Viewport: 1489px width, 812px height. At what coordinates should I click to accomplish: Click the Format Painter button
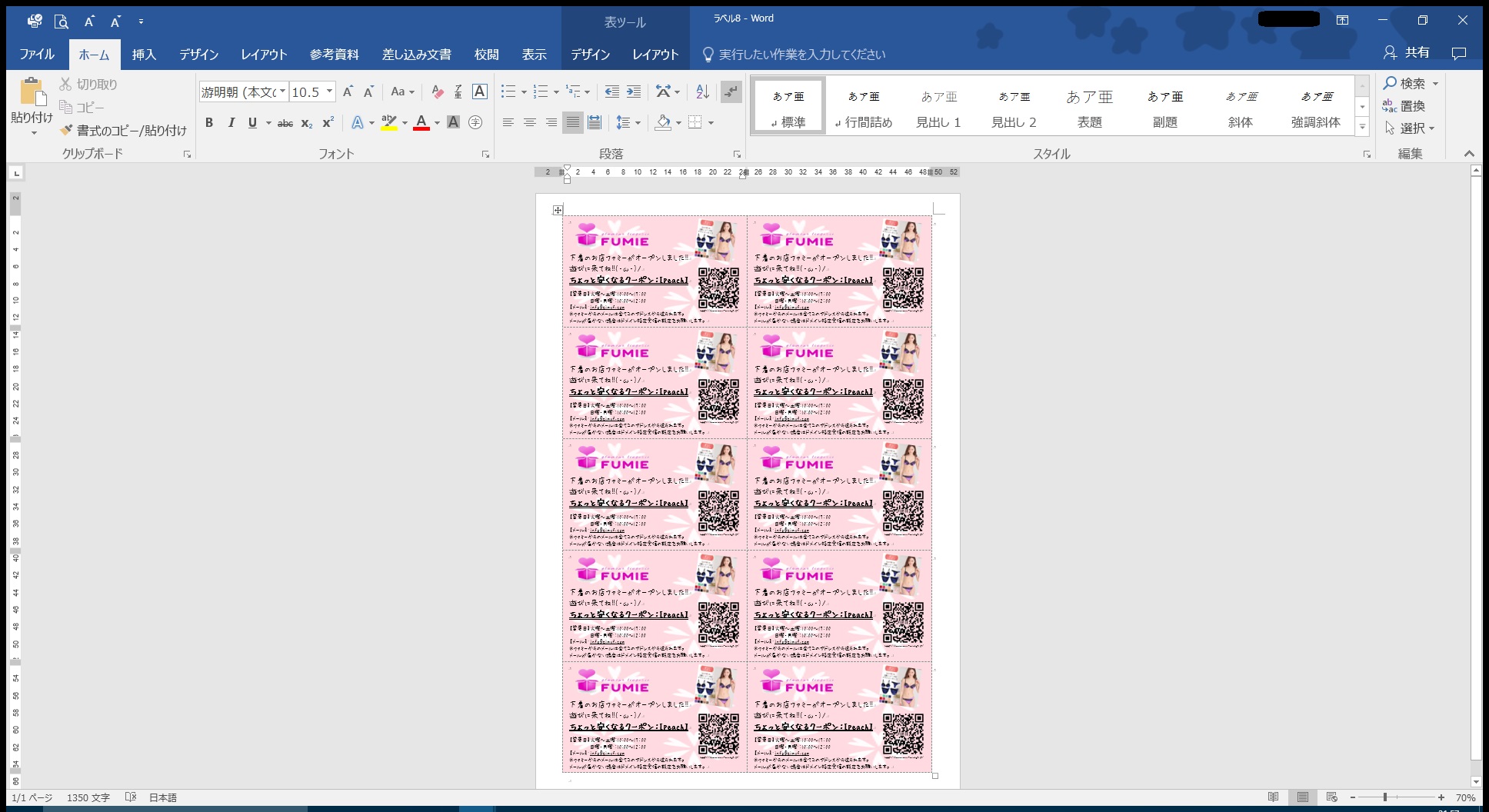click(123, 131)
